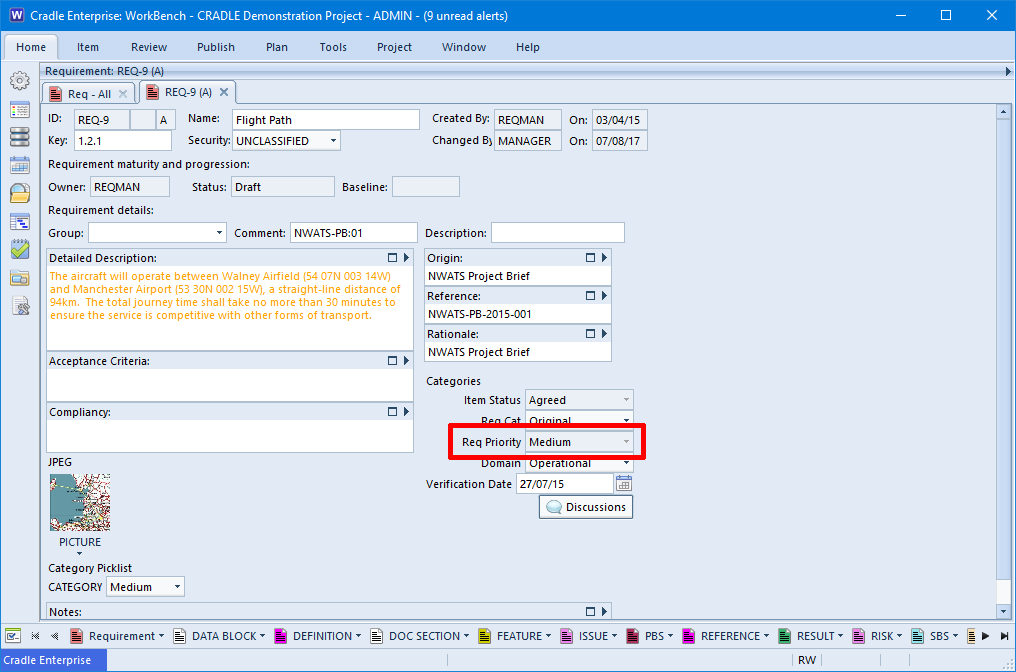Open the colored list icon in sidebar
The image size is (1016, 672).
pos(19,110)
